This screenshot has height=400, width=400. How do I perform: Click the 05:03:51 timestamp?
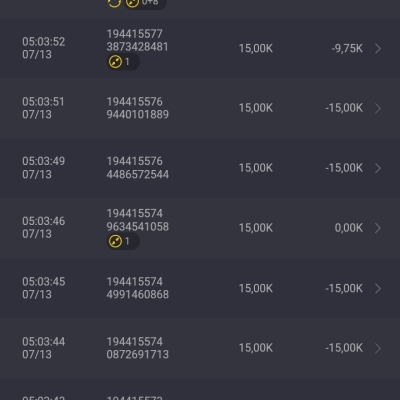[43, 108]
